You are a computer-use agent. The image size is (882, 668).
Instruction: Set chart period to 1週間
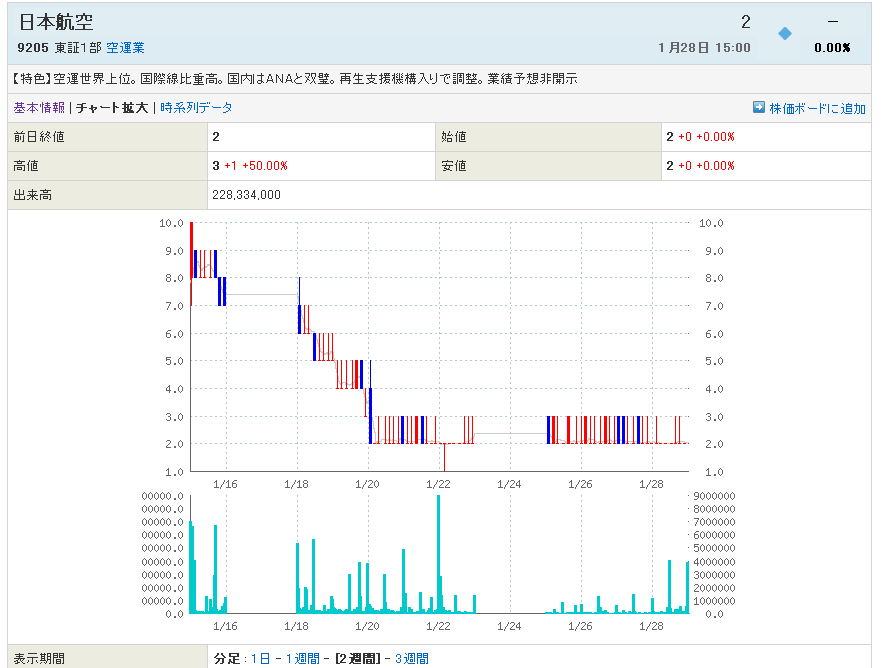[x=303, y=658]
